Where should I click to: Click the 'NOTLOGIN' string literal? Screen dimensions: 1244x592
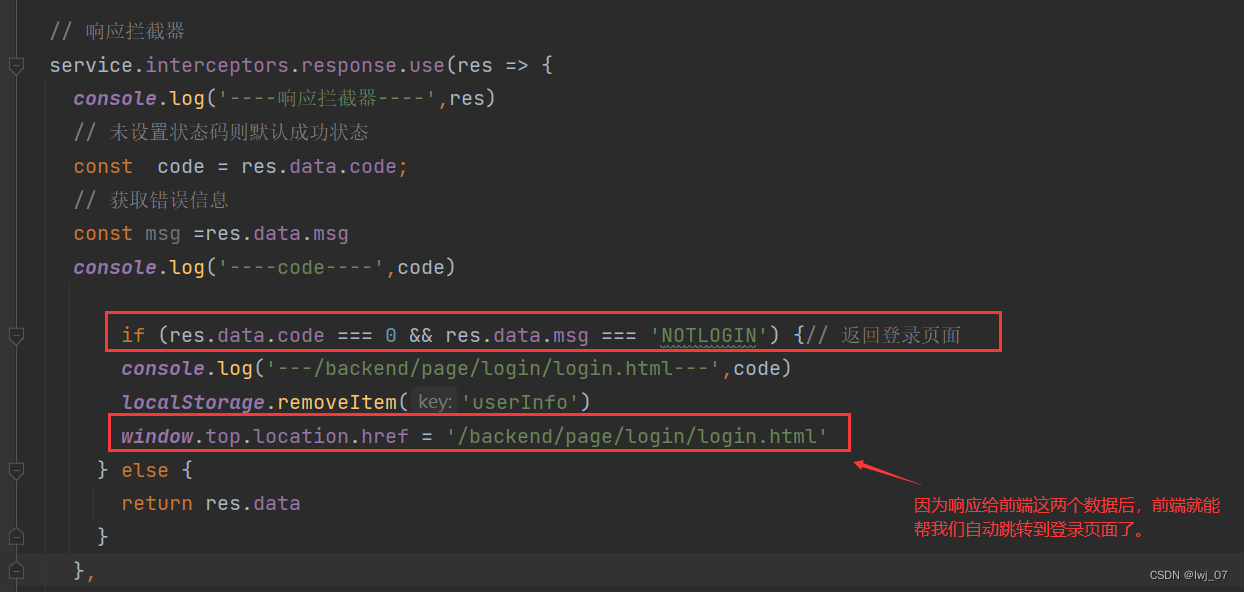(709, 335)
